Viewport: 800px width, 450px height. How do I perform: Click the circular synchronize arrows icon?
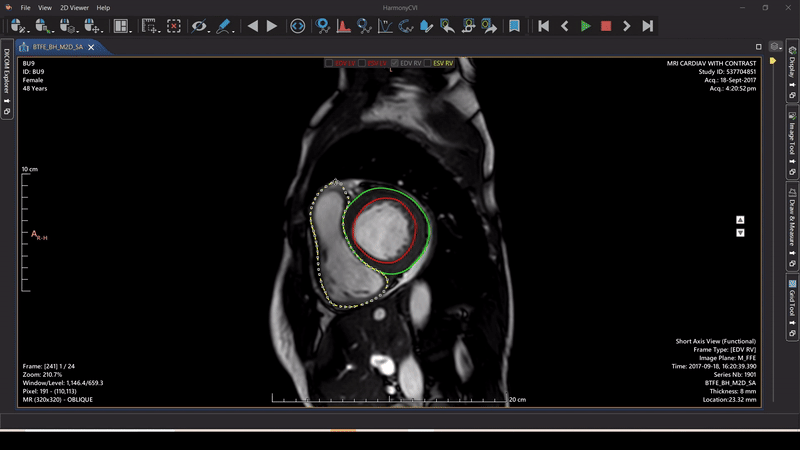tap(297, 26)
